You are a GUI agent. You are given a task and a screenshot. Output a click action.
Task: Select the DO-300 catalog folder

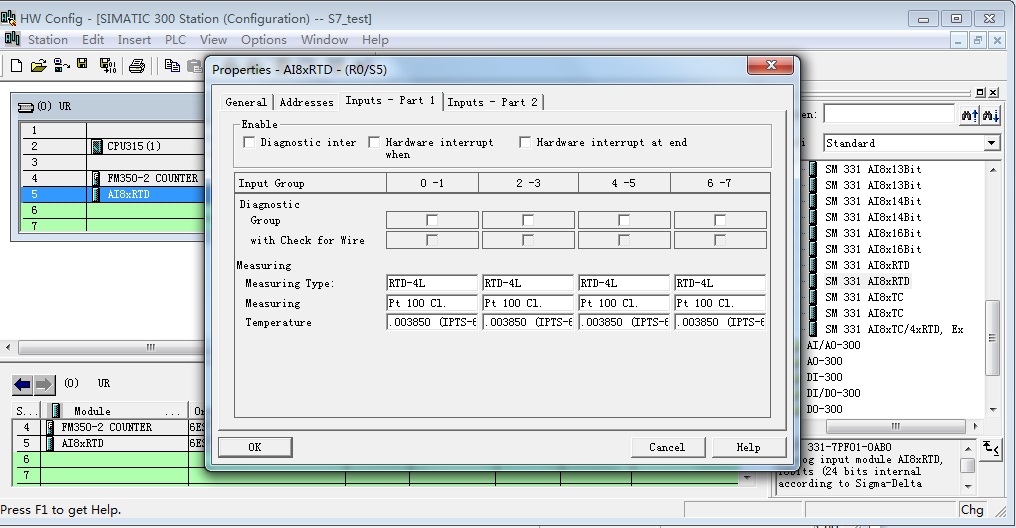tap(824, 409)
